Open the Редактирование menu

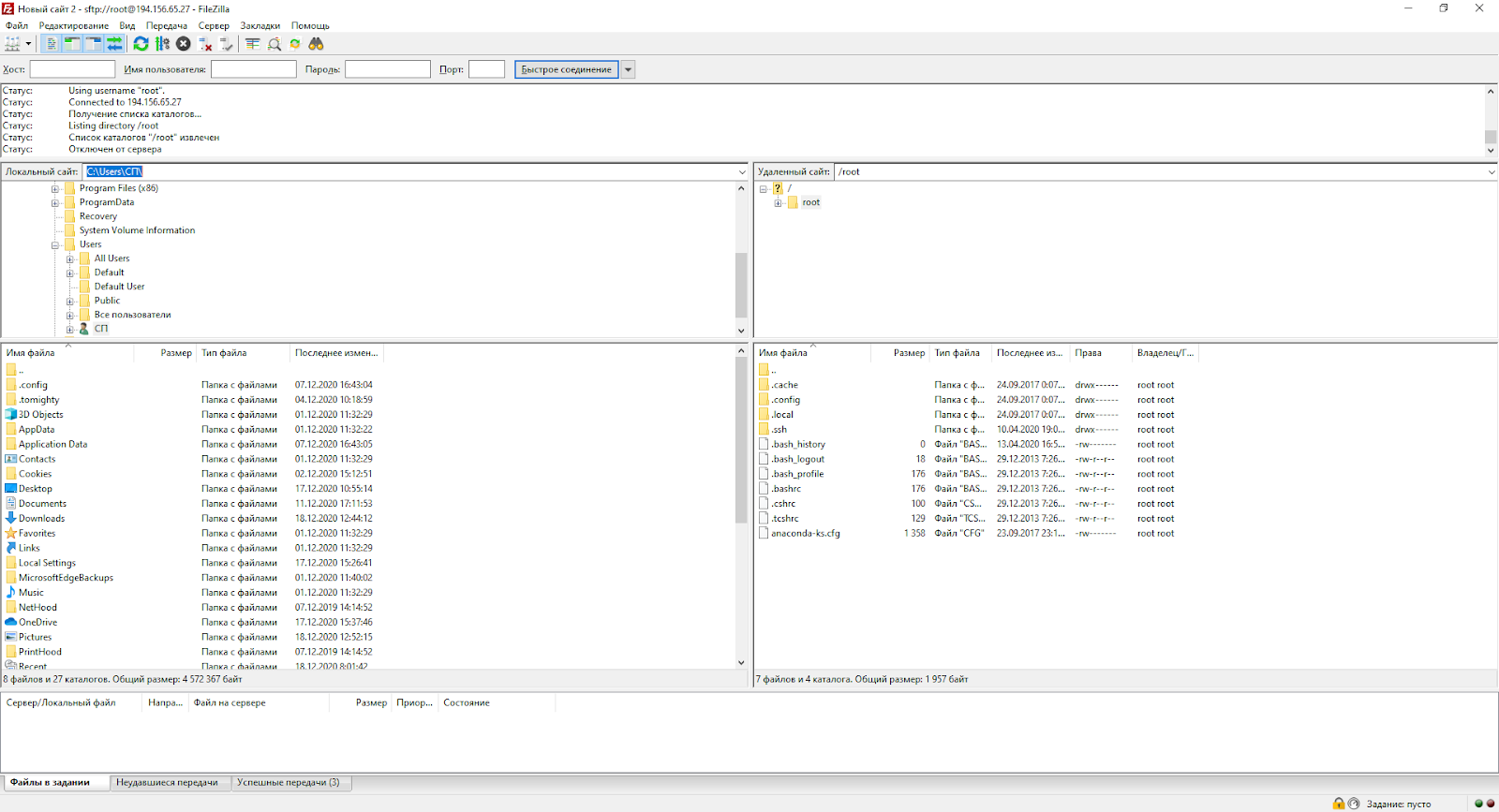(74, 26)
